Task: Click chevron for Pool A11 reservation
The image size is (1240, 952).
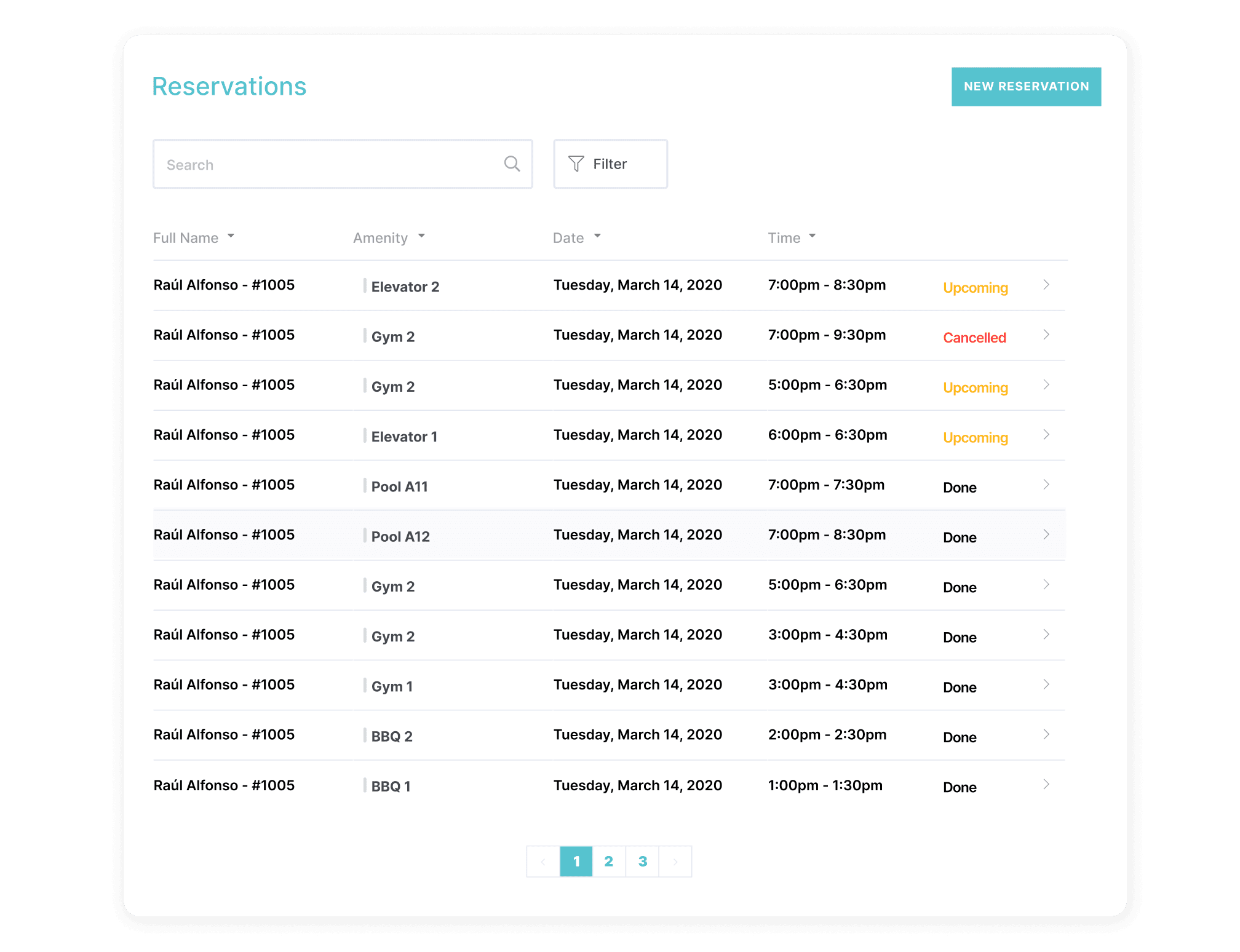Action: [x=1046, y=485]
